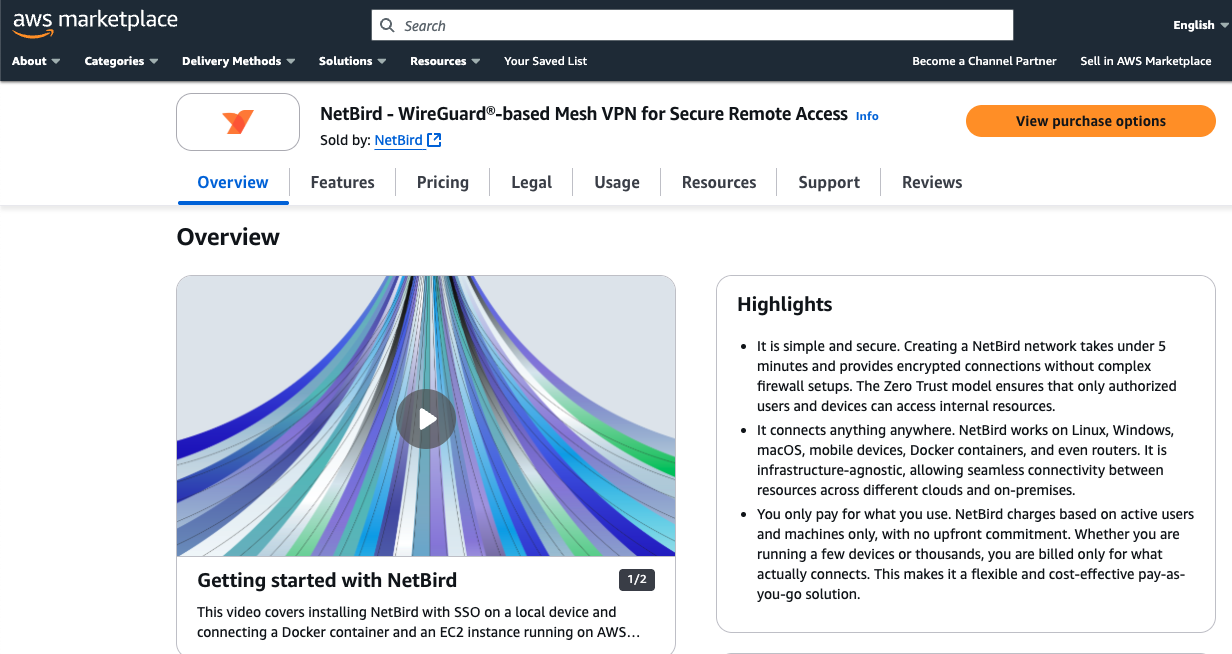Open the Reviews tab
Screen dimensions: 1232x654
pyautogui.click(x=931, y=182)
